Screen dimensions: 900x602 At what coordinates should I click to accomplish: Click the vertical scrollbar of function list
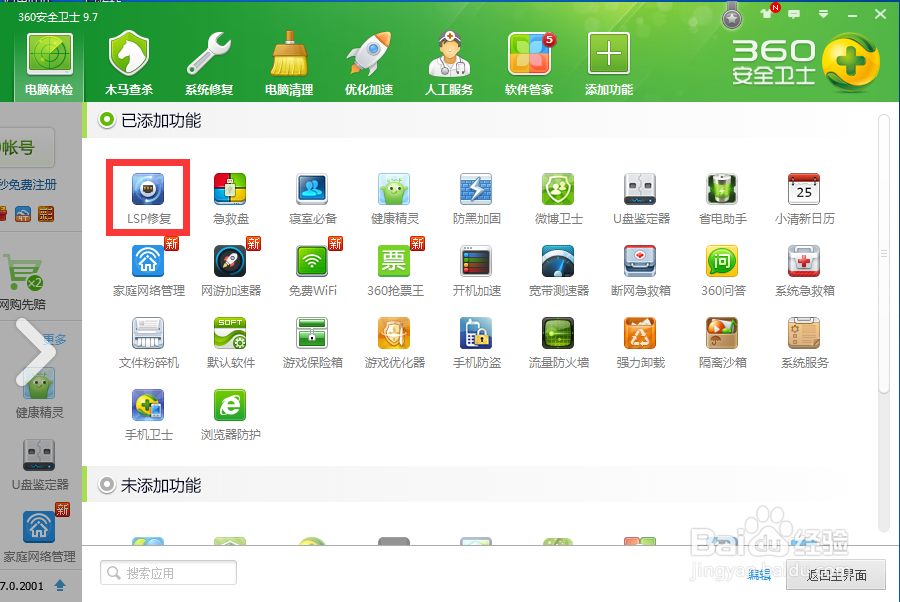pos(883,253)
